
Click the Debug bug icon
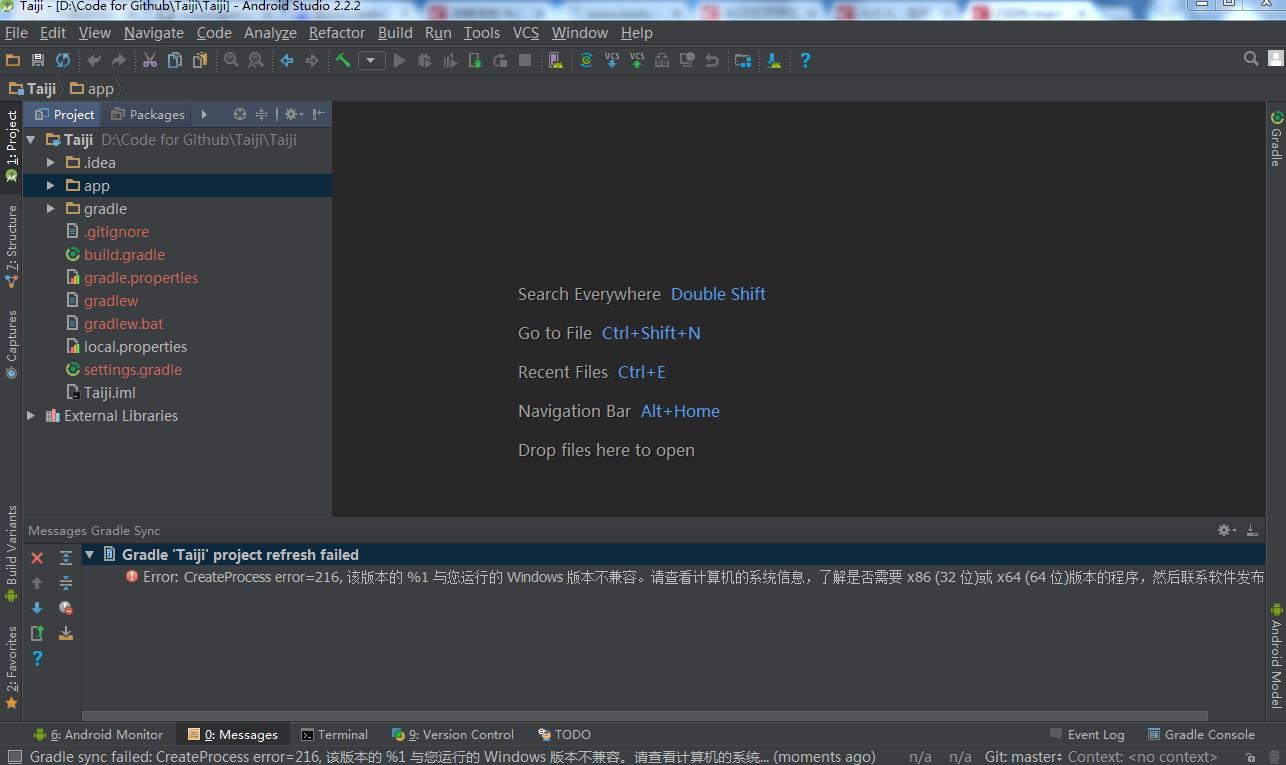pos(424,60)
